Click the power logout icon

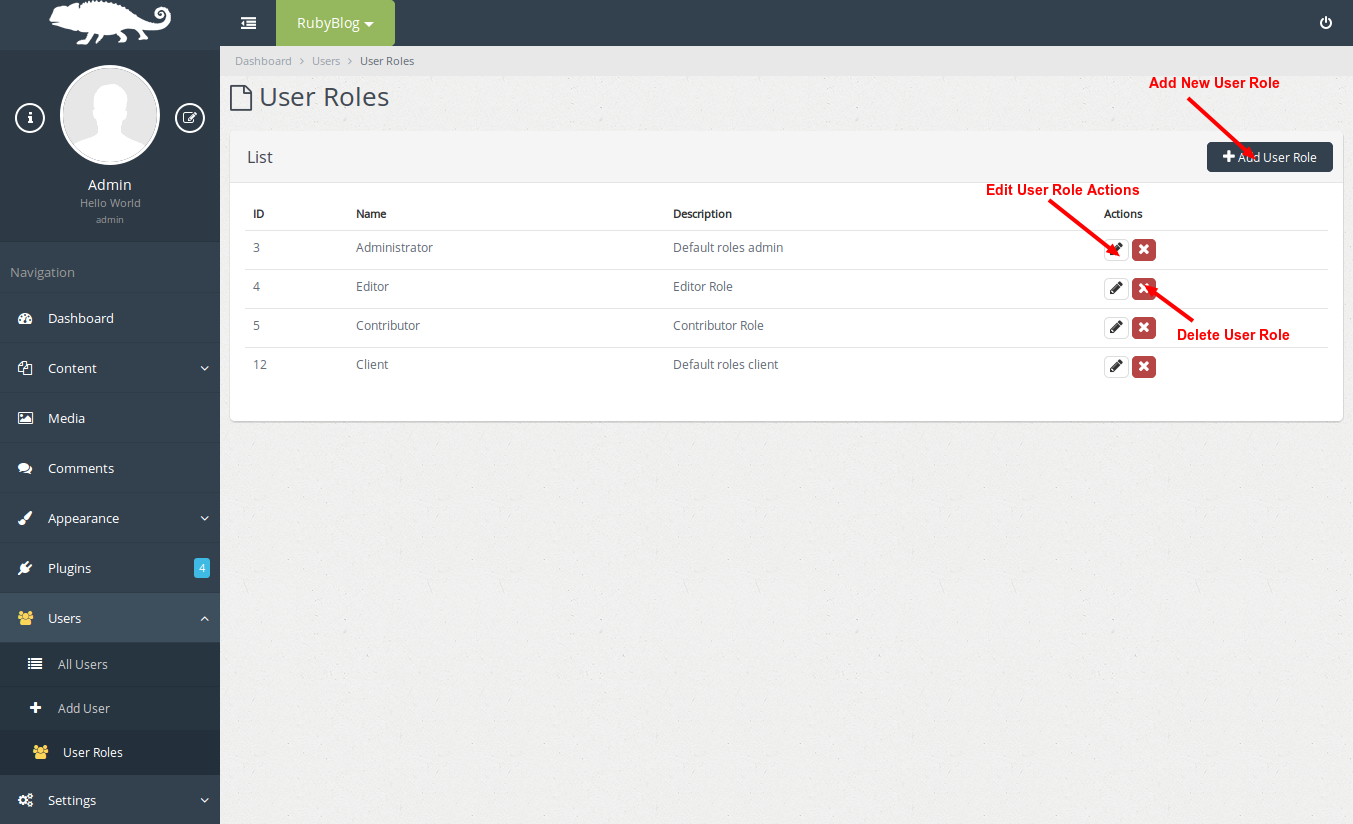[x=1326, y=23]
